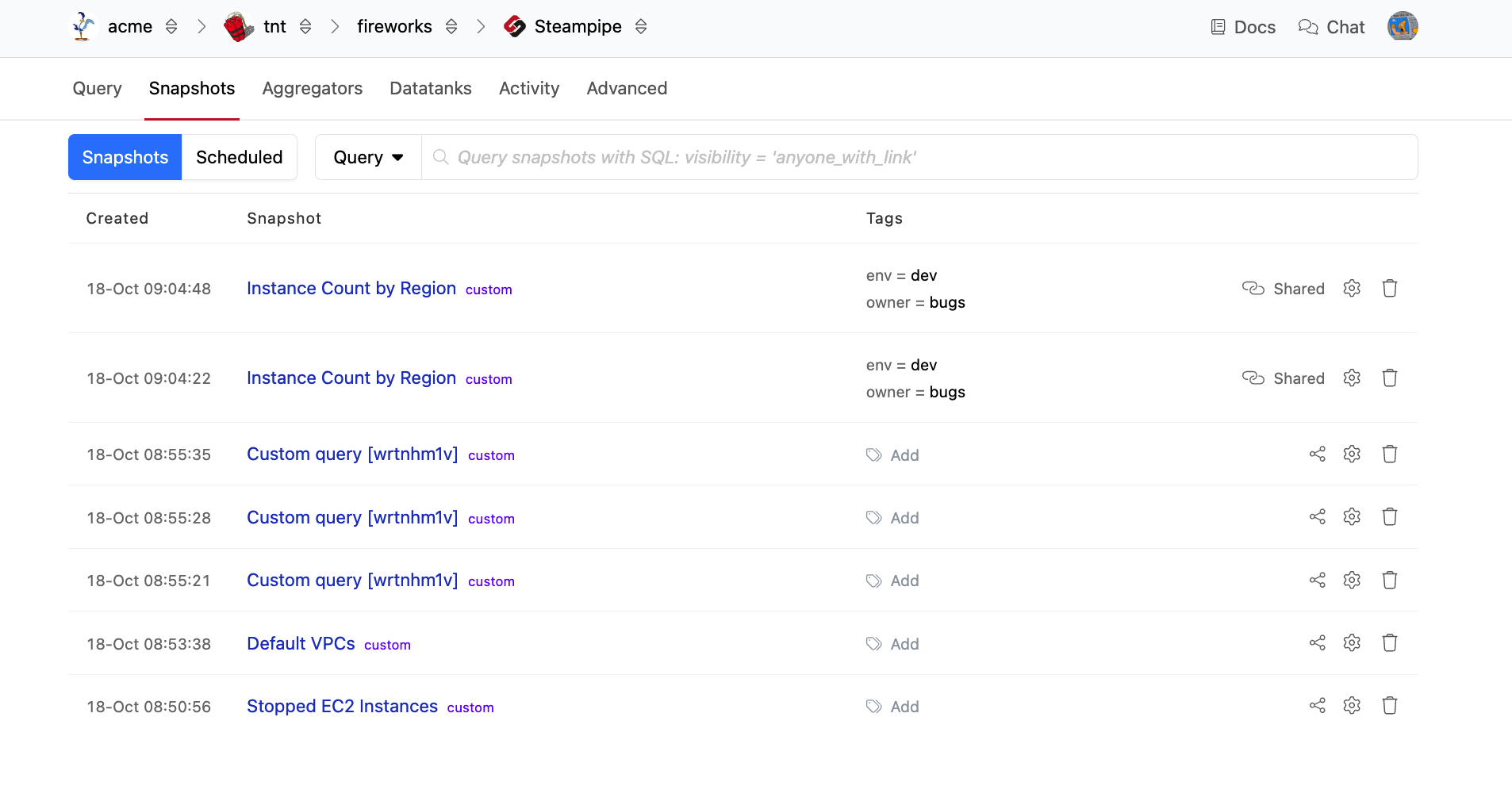This screenshot has width=1512, height=809.
Task: Share the 08:55:35 Custom query snapshot
Action: (1317, 454)
